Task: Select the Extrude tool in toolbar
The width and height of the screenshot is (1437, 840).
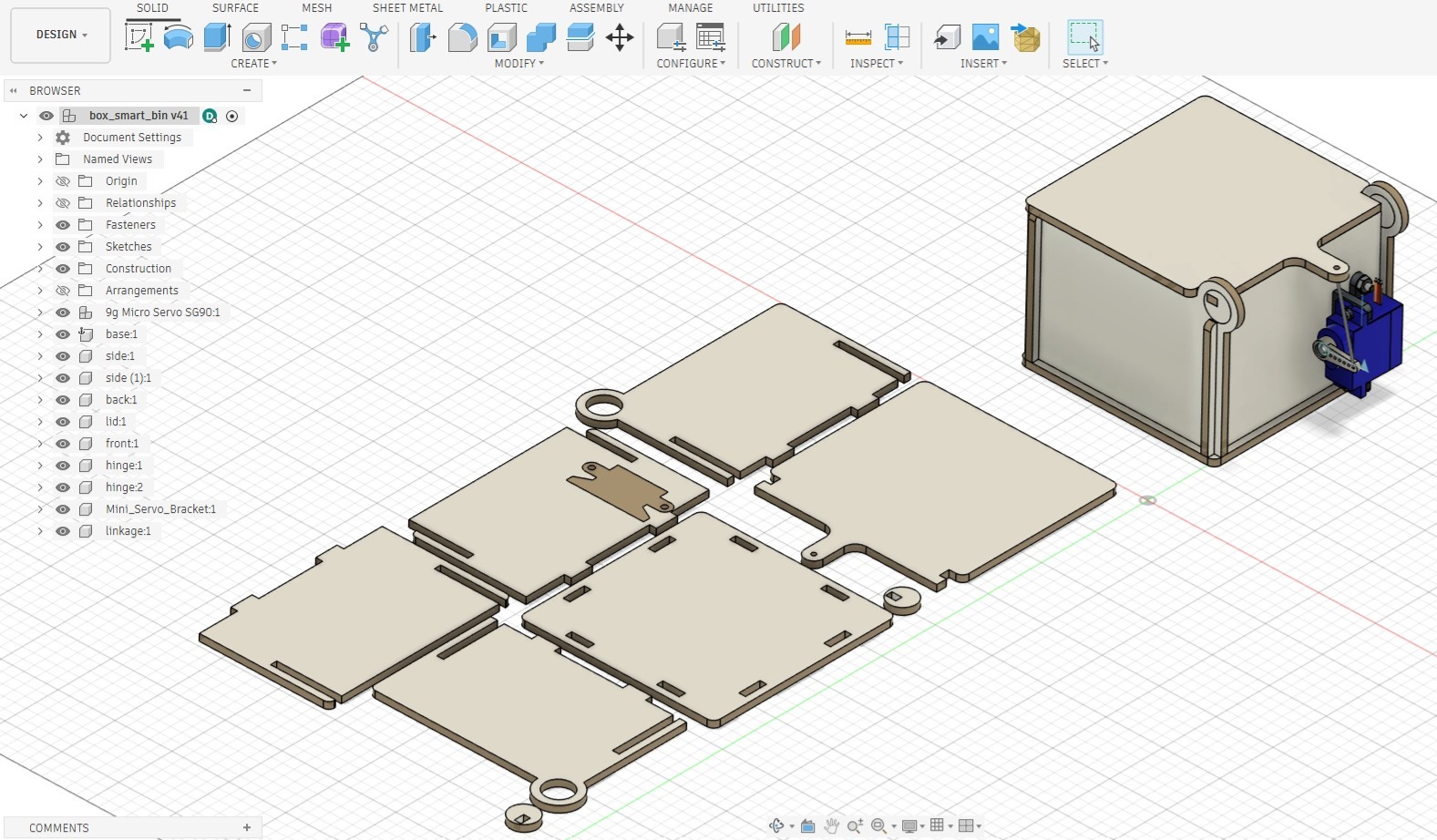Action: pyautogui.click(x=217, y=37)
